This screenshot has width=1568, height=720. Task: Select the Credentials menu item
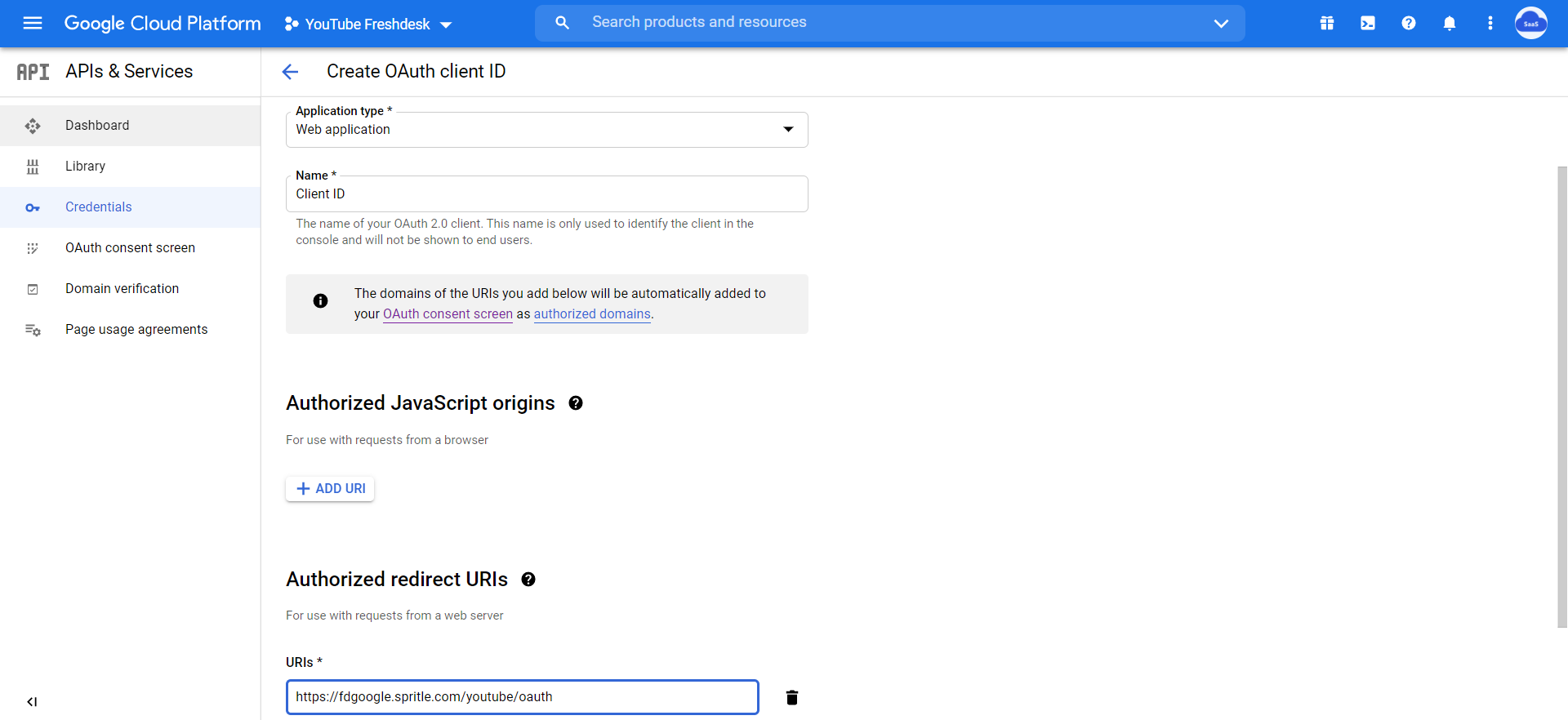131,207
